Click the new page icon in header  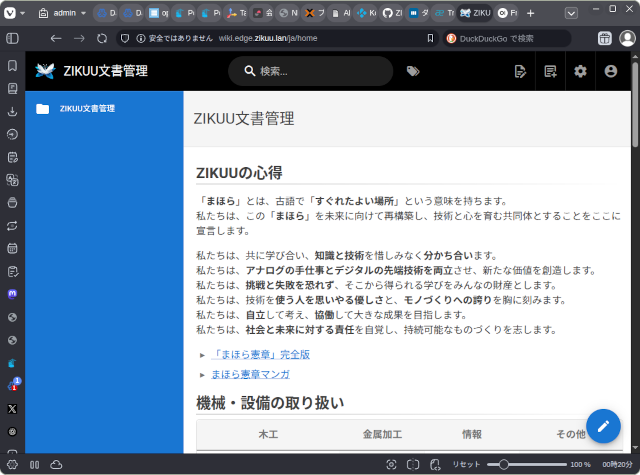pyautogui.click(x=550, y=71)
